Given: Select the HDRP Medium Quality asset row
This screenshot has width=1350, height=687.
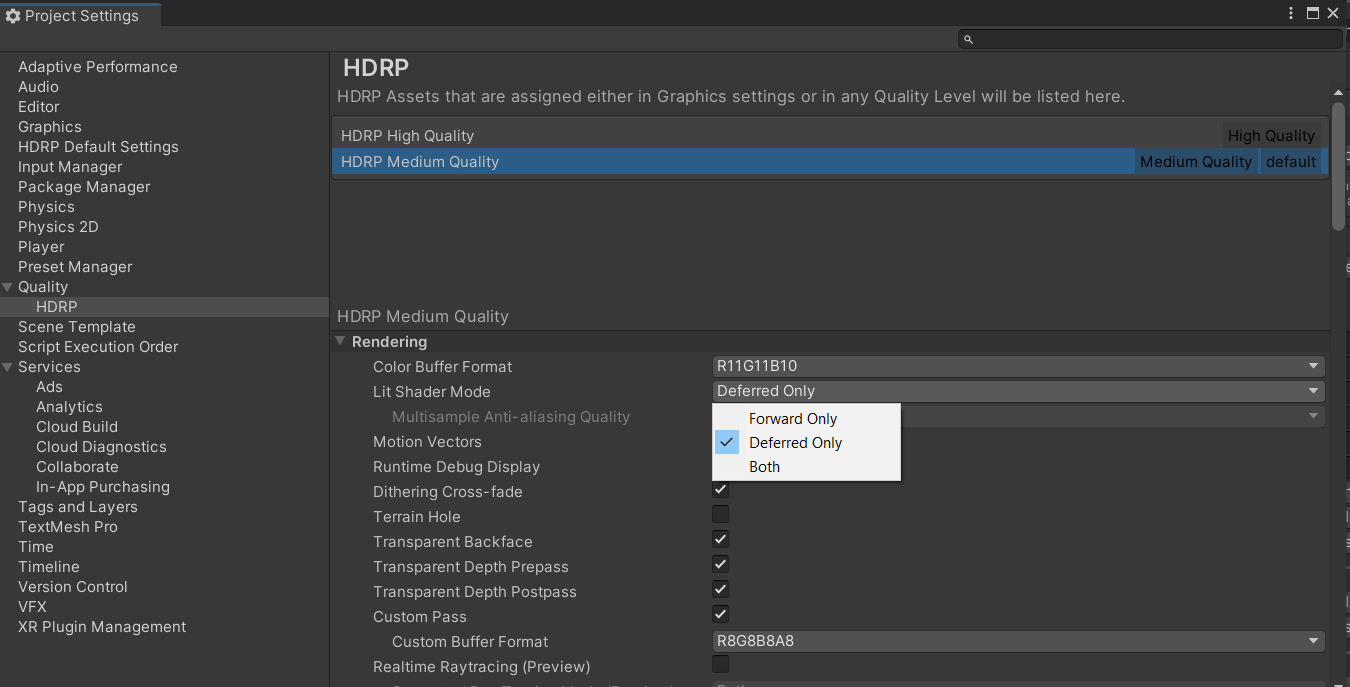Looking at the screenshot, I should [830, 161].
